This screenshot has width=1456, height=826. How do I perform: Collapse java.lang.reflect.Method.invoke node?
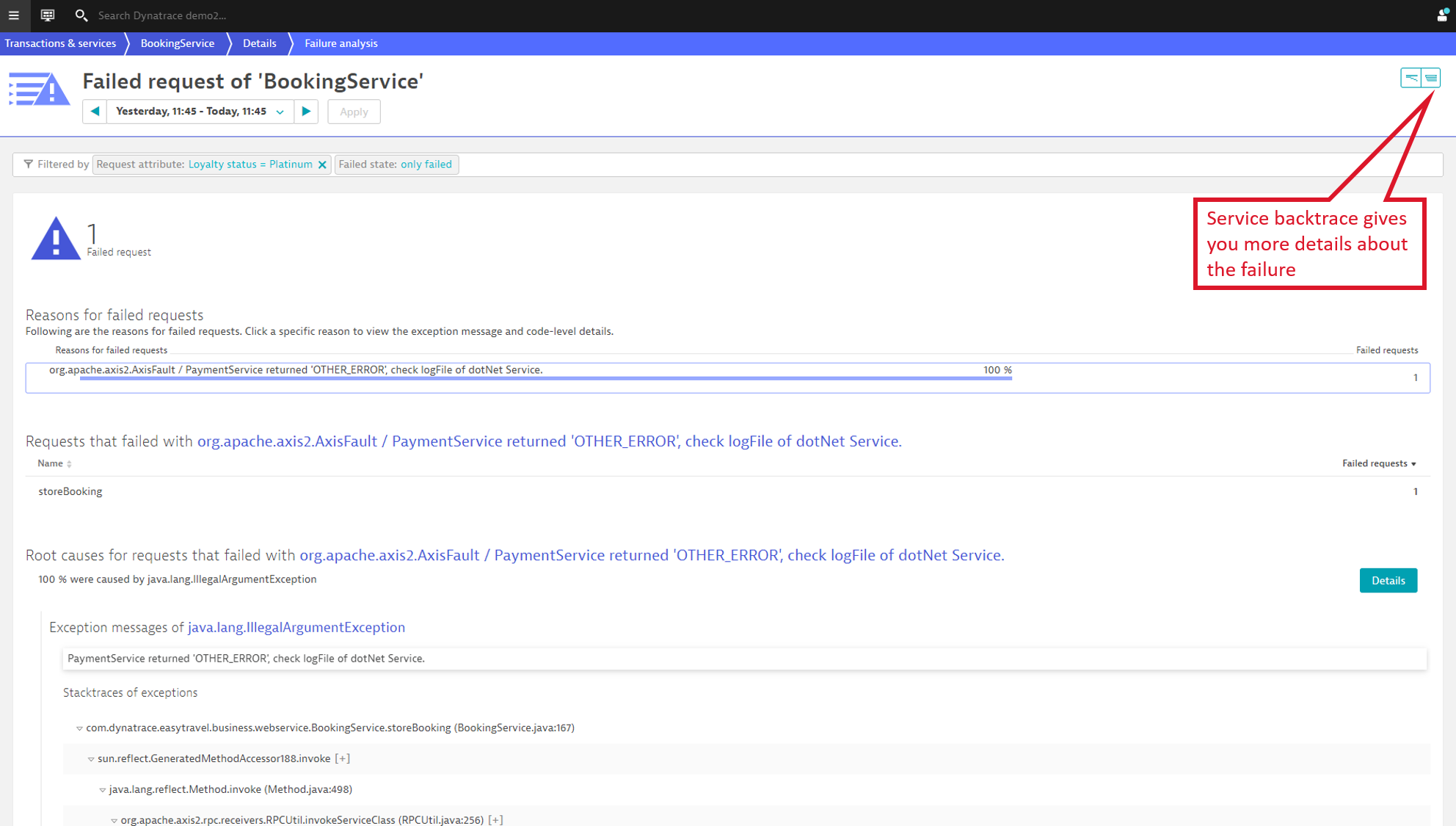[103, 790]
